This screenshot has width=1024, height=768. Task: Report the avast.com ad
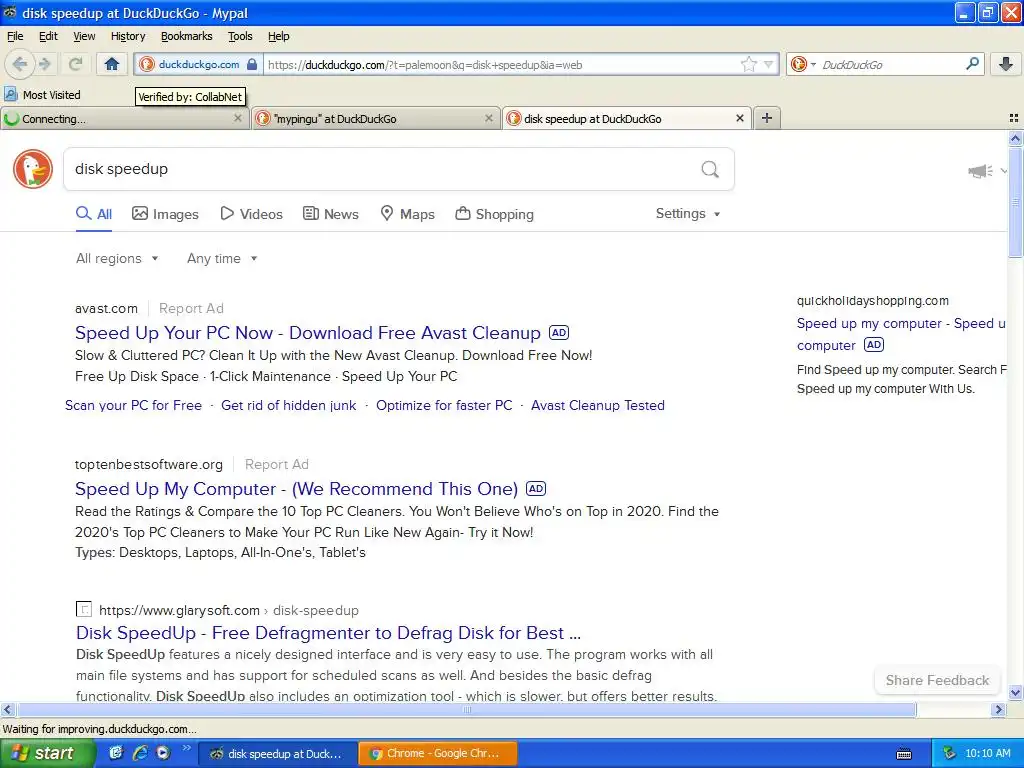191,308
